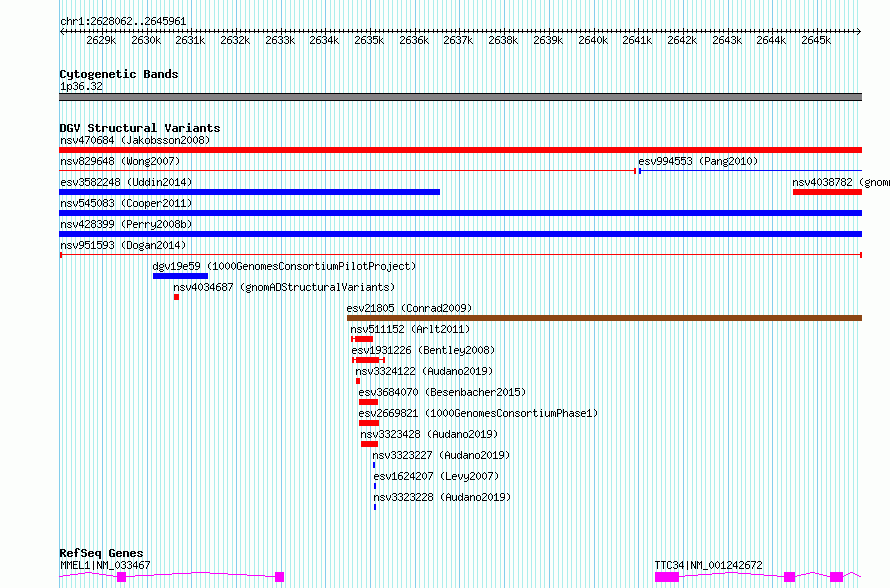Screen dimensions: 890x588
Task: Click the 2632k ruler tick label
Action: (235, 40)
